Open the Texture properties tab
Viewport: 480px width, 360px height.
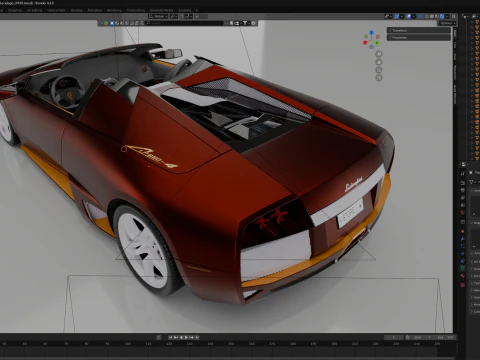point(463,284)
